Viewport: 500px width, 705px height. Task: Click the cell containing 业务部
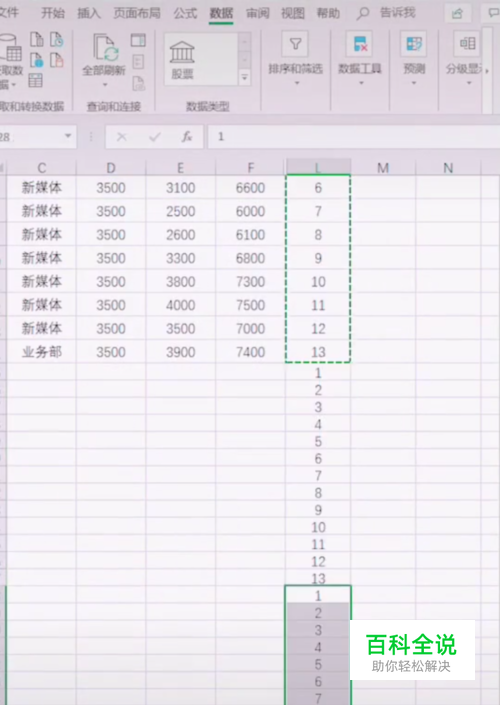coord(41,352)
